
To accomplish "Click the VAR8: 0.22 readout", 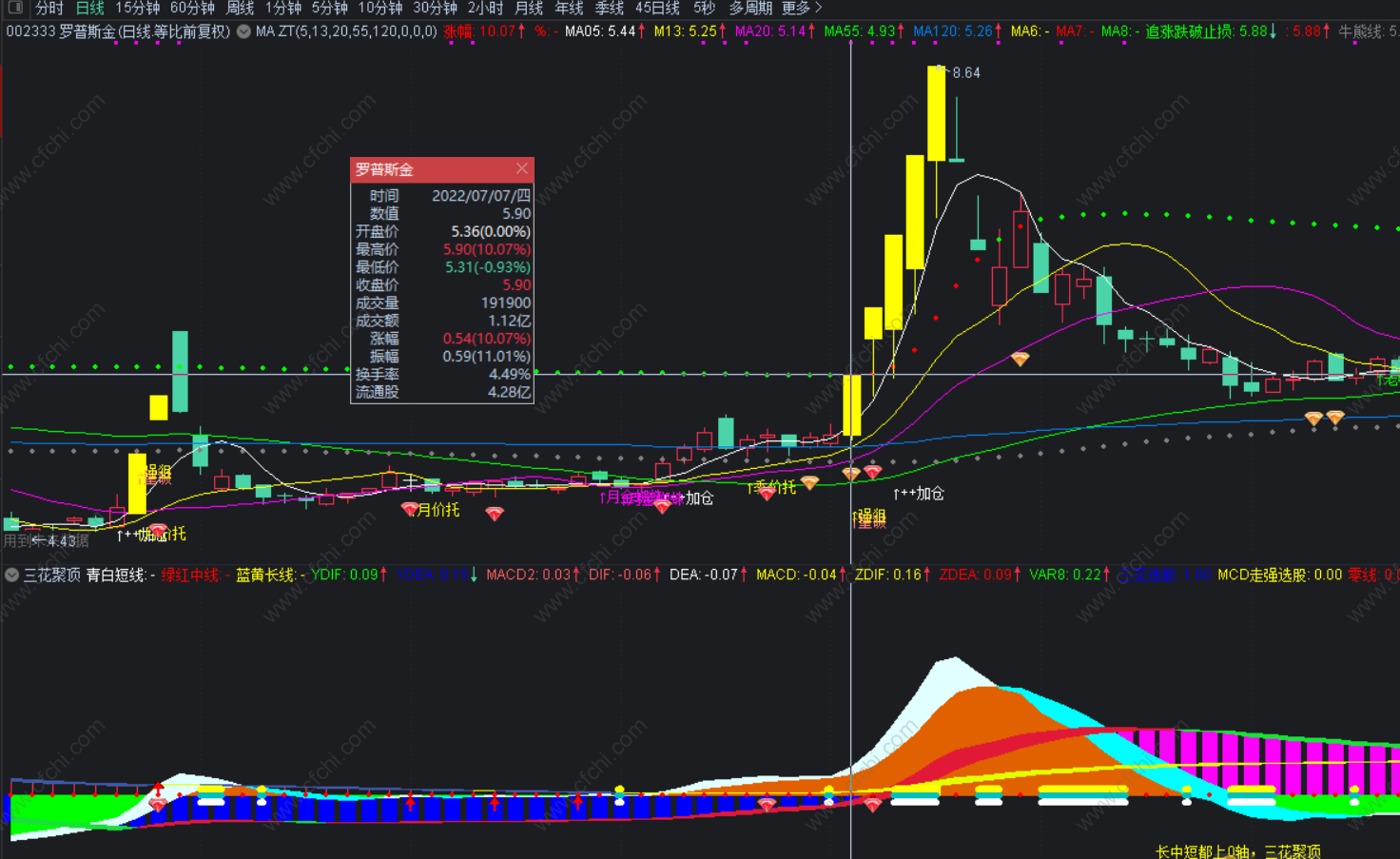I will click(x=1070, y=575).
